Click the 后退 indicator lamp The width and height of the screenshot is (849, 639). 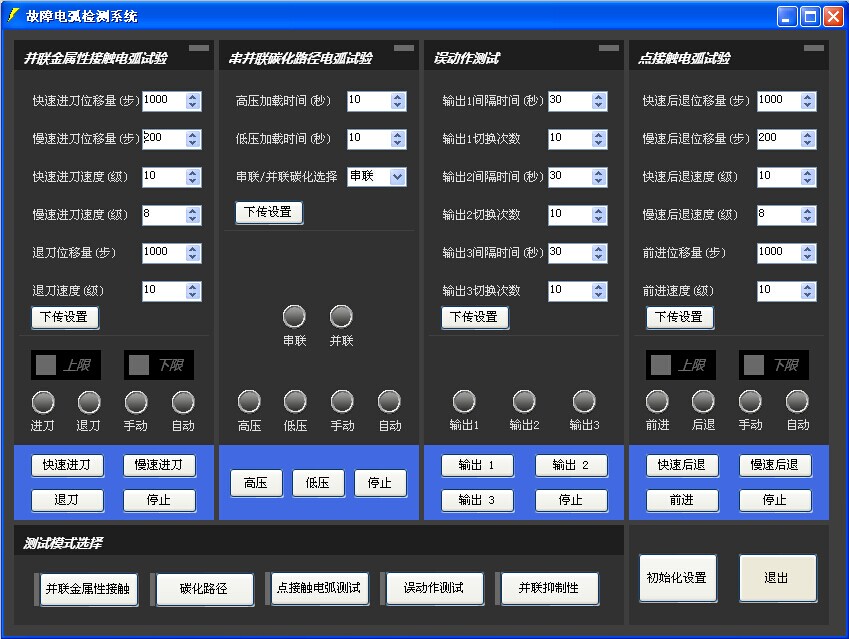[x=703, y=402]
